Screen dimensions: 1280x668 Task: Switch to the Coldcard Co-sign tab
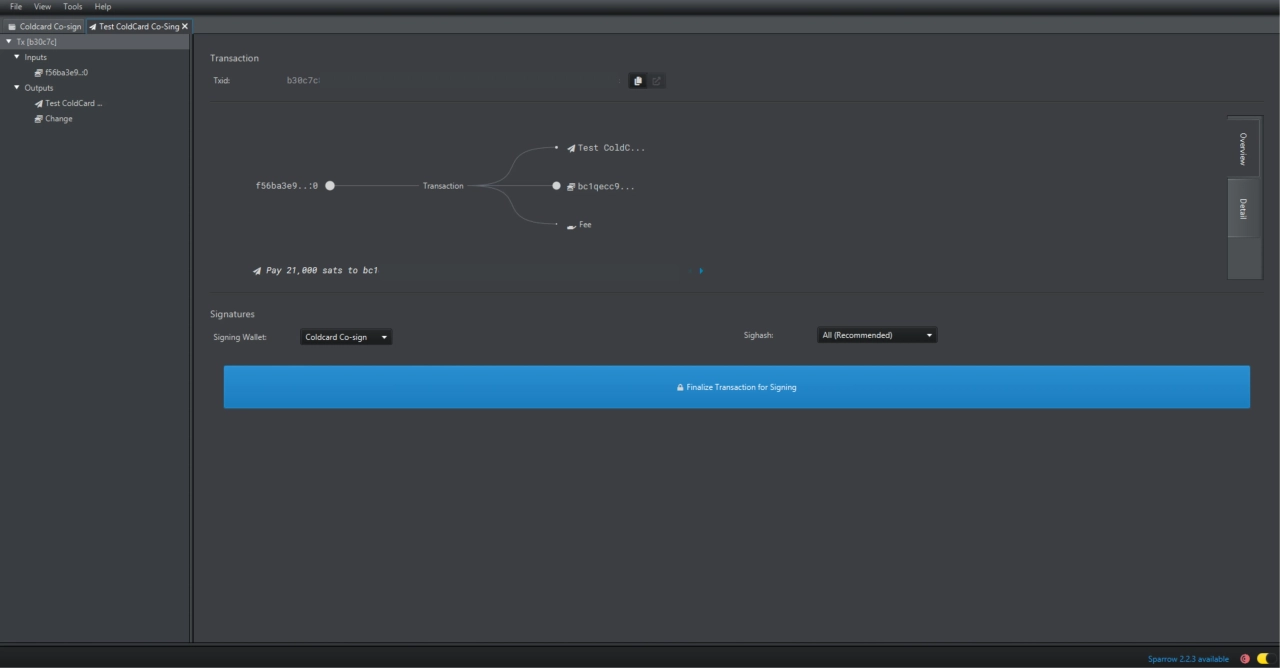[44, 27]
